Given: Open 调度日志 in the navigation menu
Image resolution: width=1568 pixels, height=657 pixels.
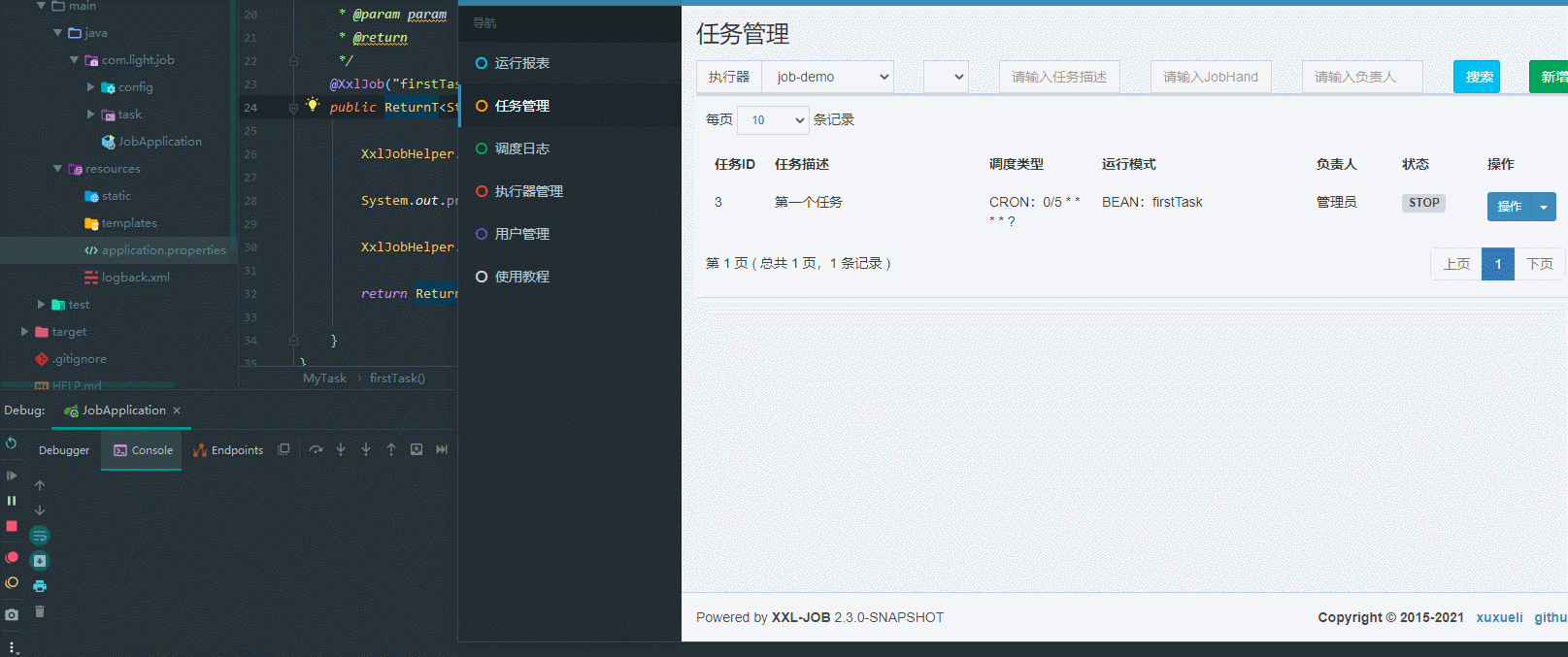Looking at the screenshot, I should [x=570, y=148].
